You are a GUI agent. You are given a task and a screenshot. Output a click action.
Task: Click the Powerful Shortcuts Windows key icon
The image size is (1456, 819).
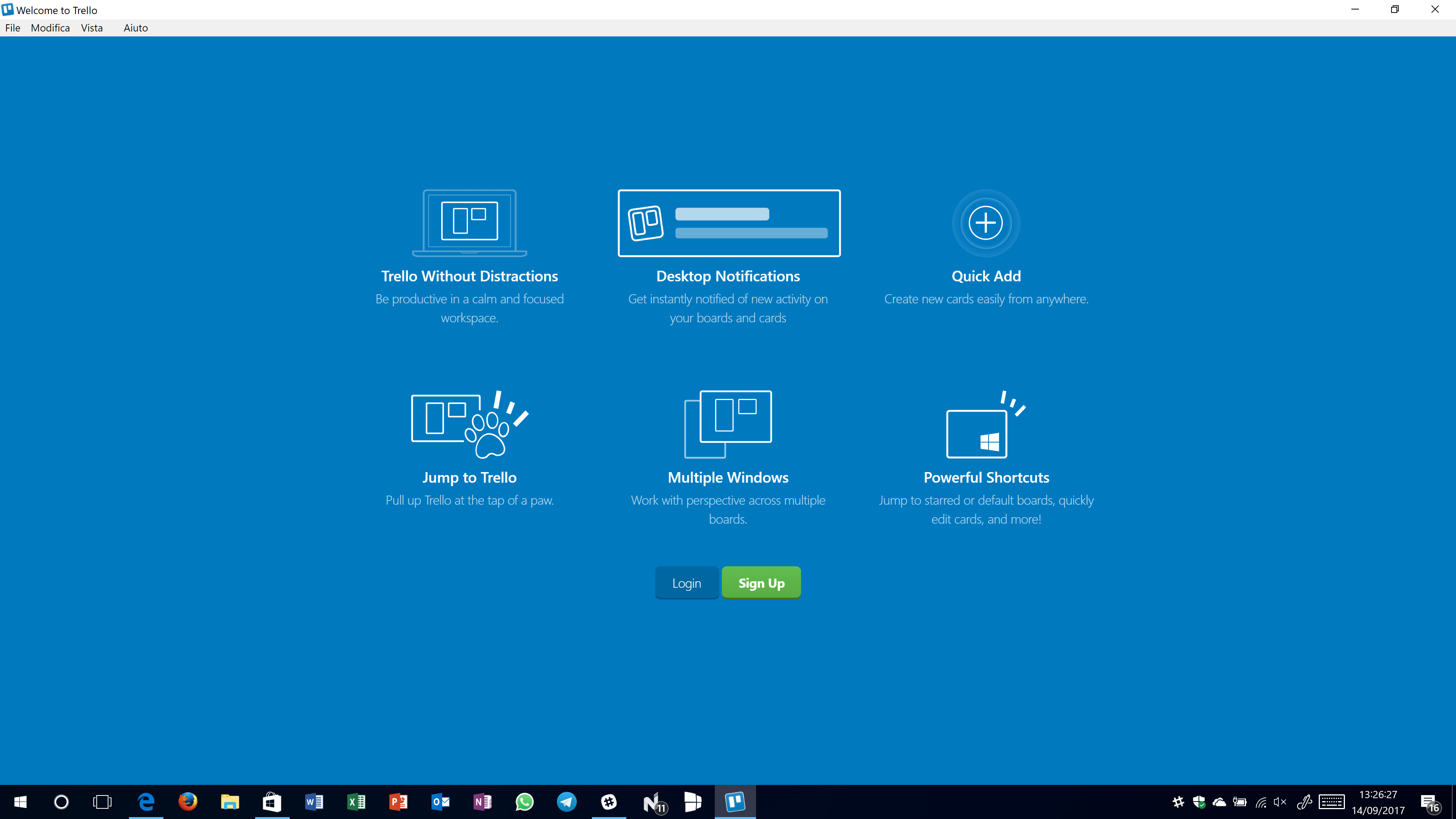[986, 424]
